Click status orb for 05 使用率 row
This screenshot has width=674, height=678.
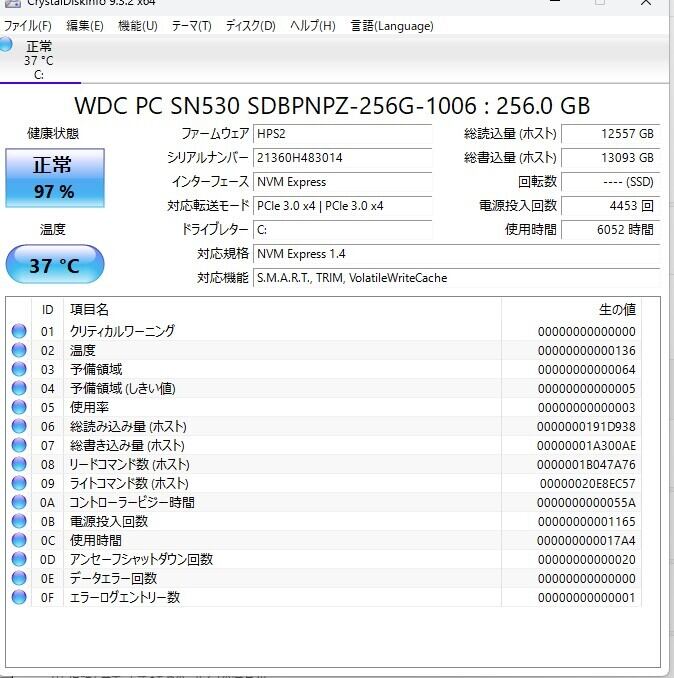[x=19, y=407]
